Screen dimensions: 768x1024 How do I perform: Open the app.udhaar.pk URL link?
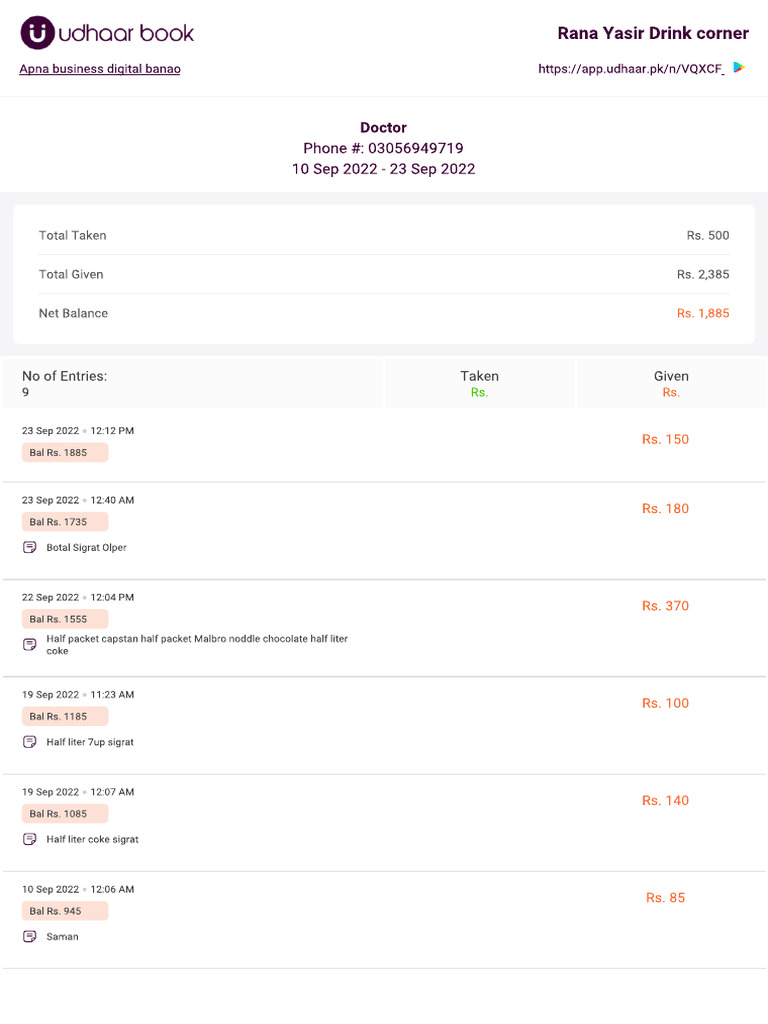click(x=630, y=69)
